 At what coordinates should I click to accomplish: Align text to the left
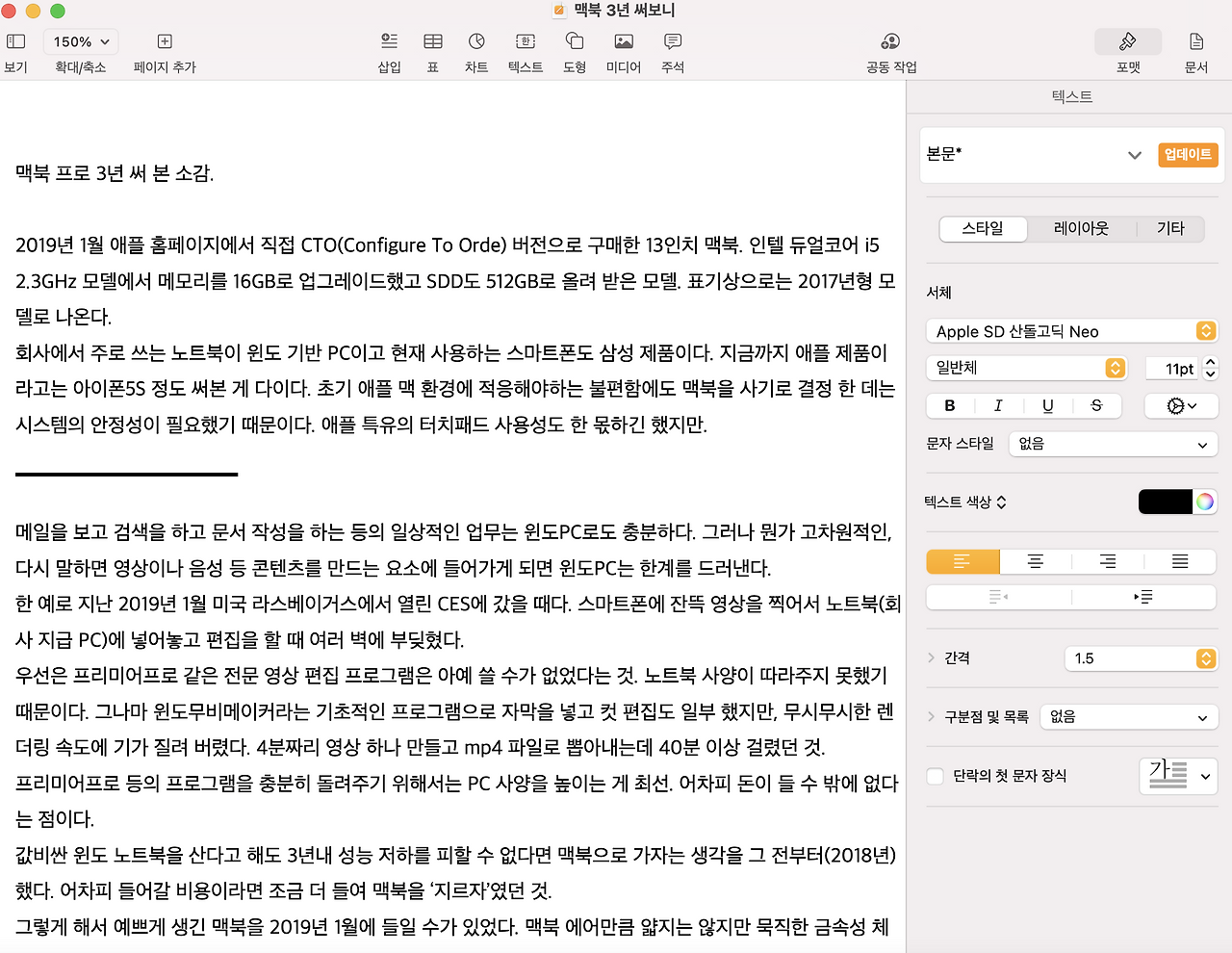(x=962, y=561)
